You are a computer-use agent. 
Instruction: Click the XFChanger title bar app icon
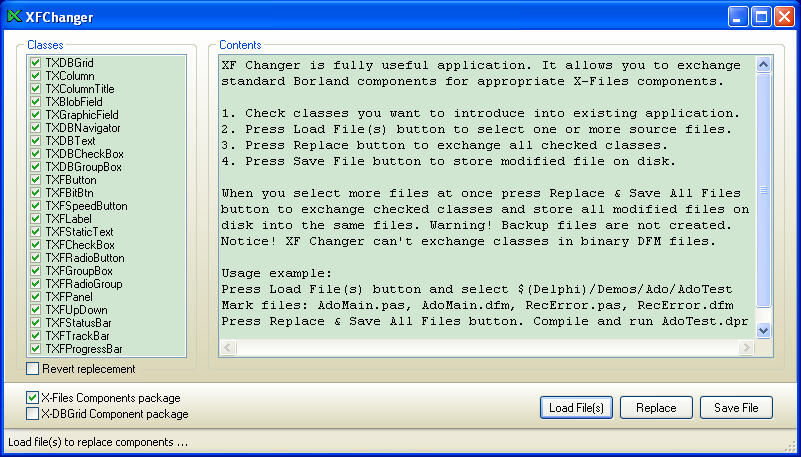coord(14,16)
